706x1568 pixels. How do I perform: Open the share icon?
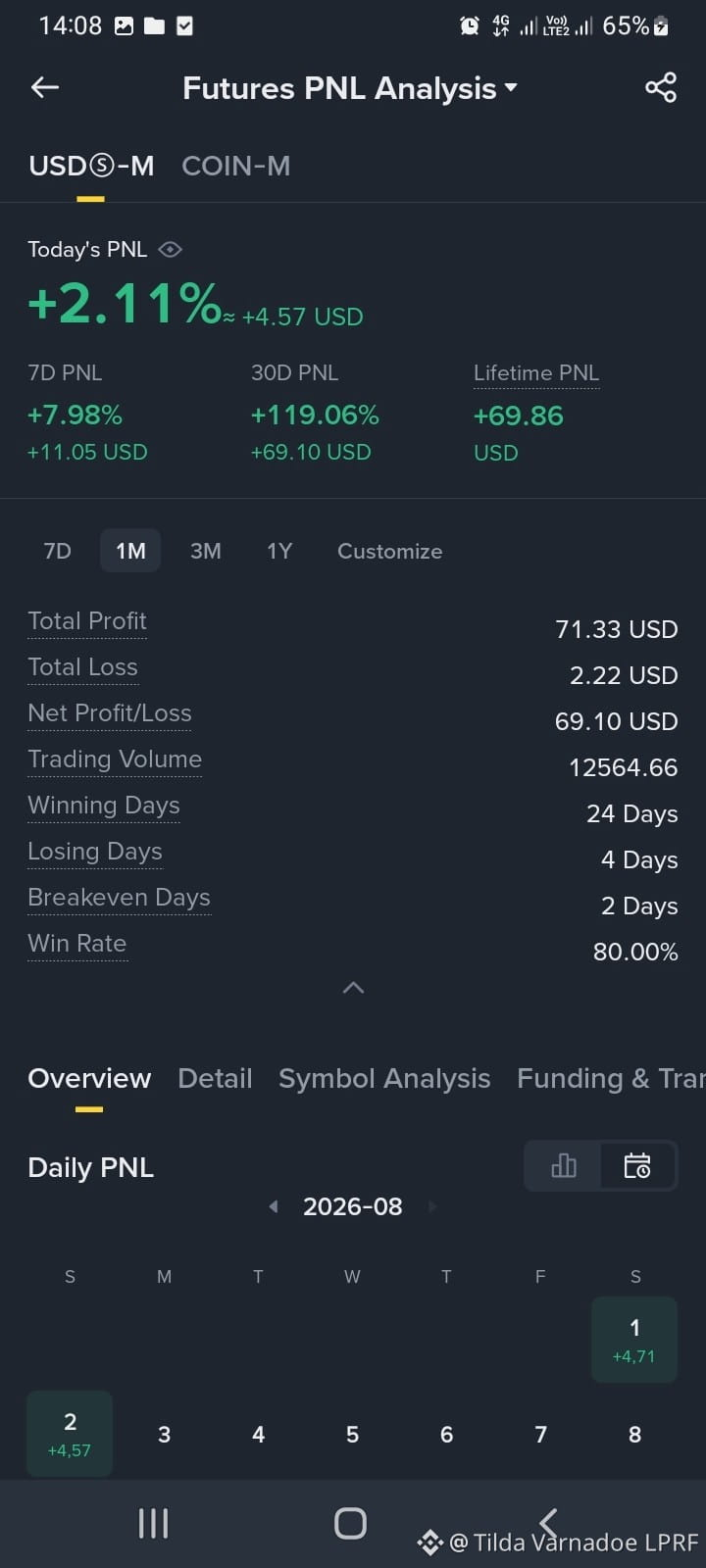click(661, 87)
